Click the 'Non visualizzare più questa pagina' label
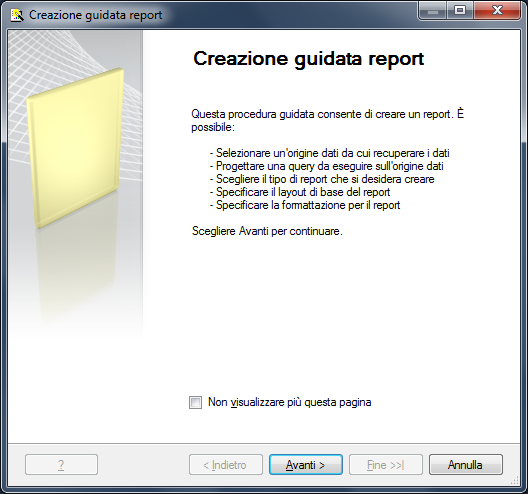The image size is (528, 494). click(290, 402)
